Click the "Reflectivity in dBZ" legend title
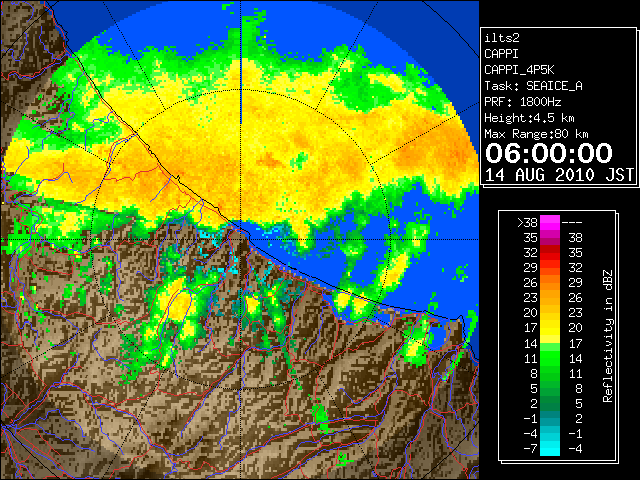Screen dimensions: 640x480 [608, 336]
